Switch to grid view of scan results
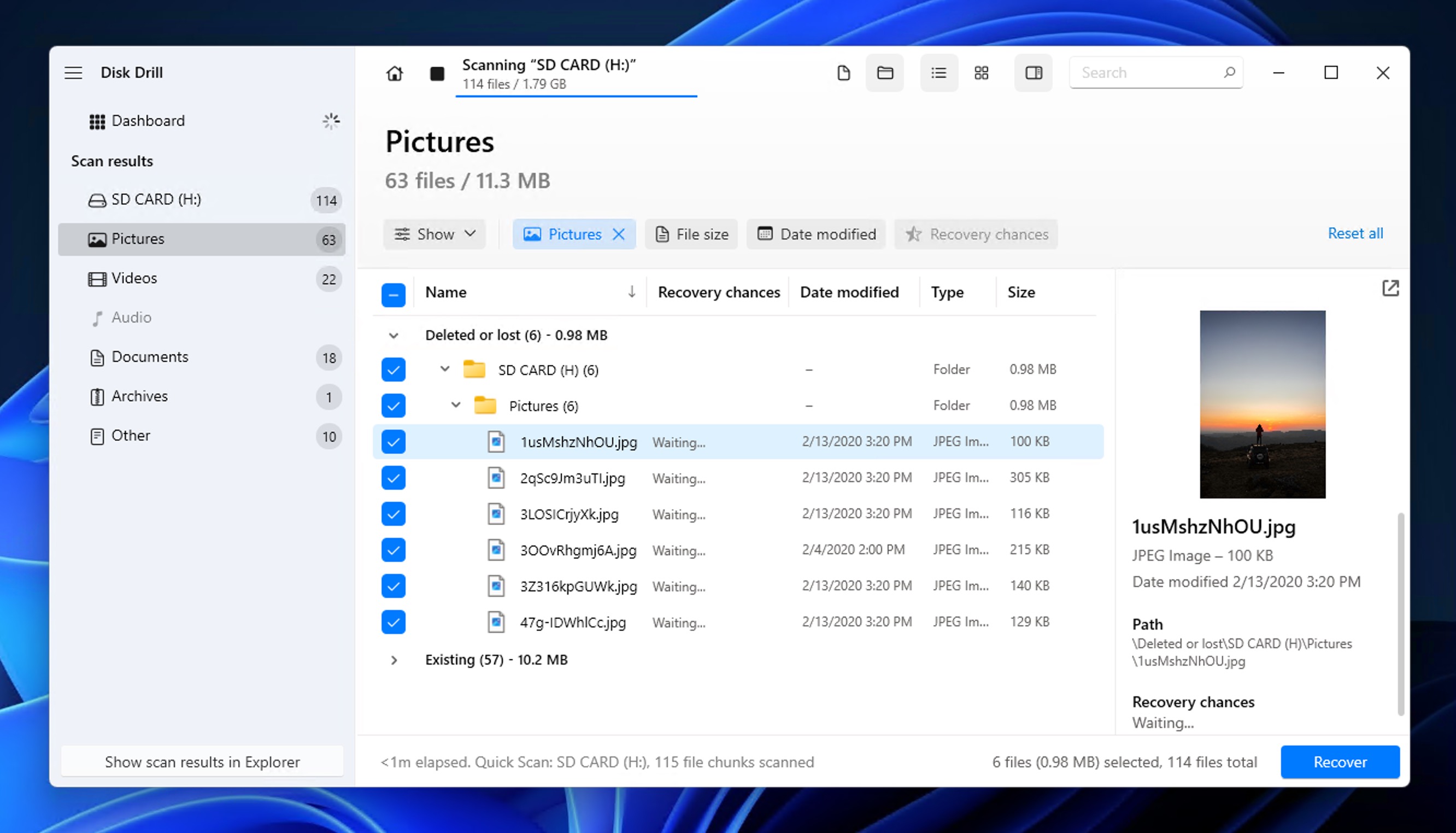Screen dimensions: 1456x833 (x=983, y=73)
